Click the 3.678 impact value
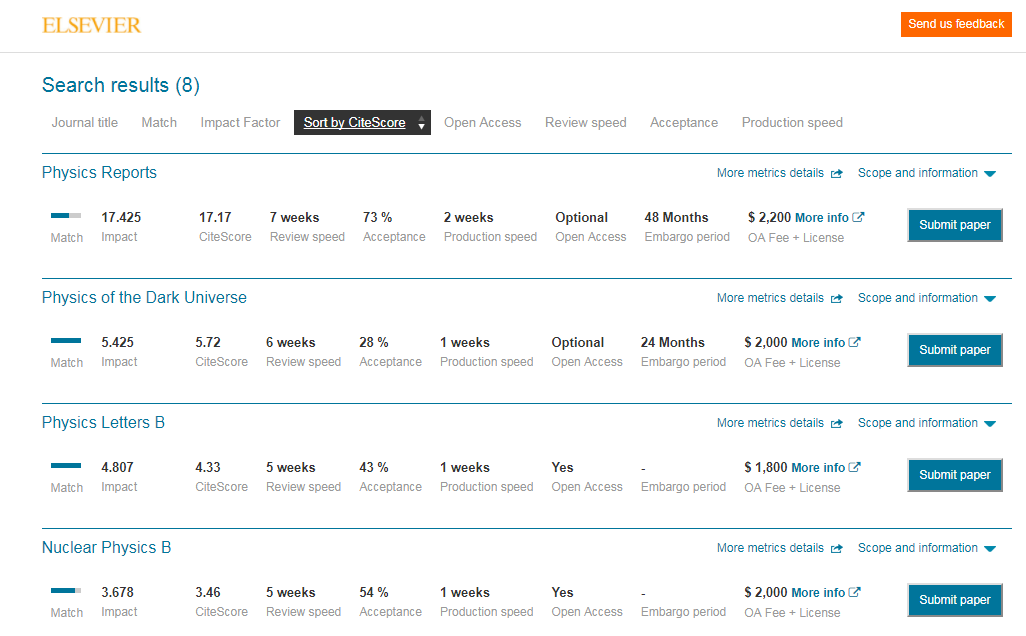 (x=117, y=592)
